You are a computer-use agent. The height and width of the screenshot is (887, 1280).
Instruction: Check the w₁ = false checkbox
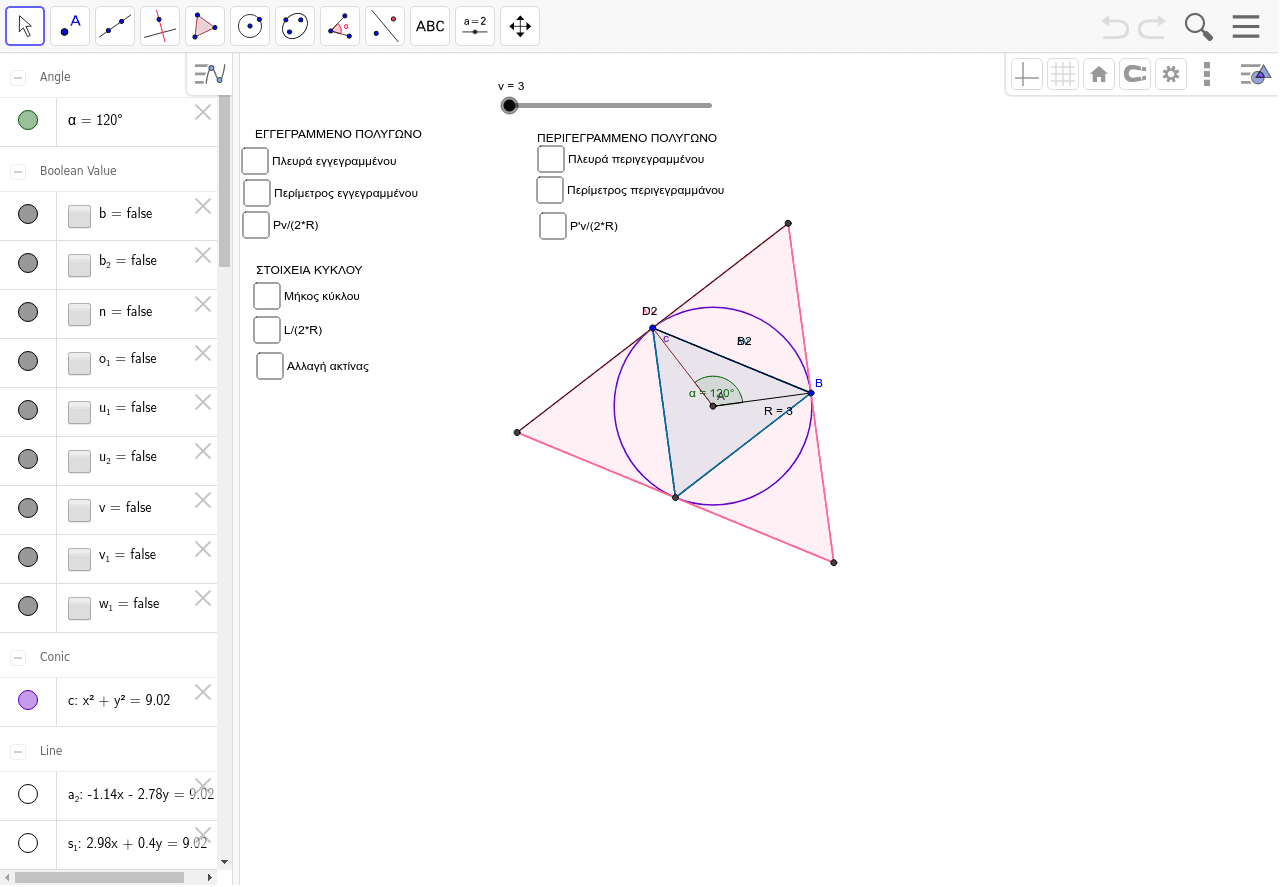point(80,608)
